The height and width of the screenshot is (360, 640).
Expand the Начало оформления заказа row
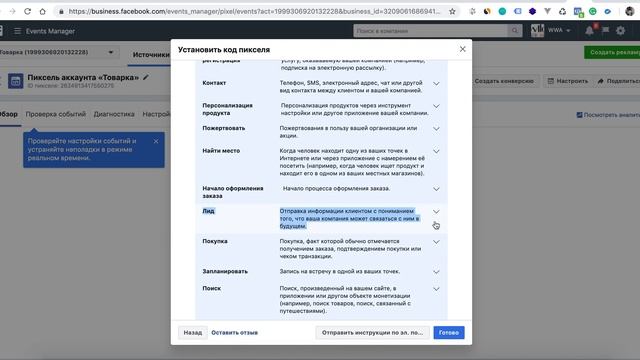[x=436, y=189]
